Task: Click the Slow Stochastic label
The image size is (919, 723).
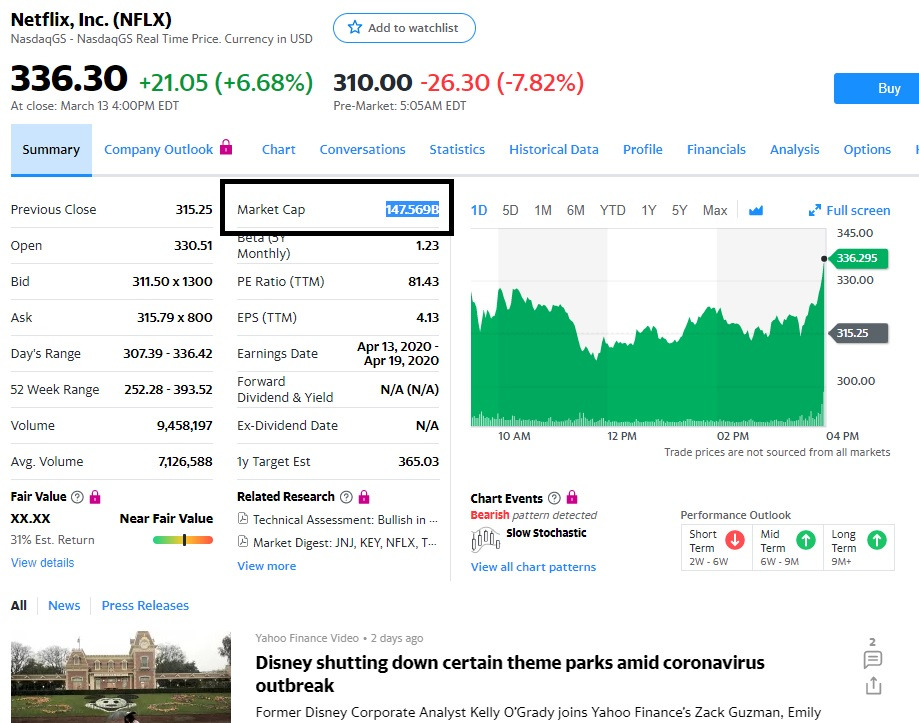Action: [546, 533]
